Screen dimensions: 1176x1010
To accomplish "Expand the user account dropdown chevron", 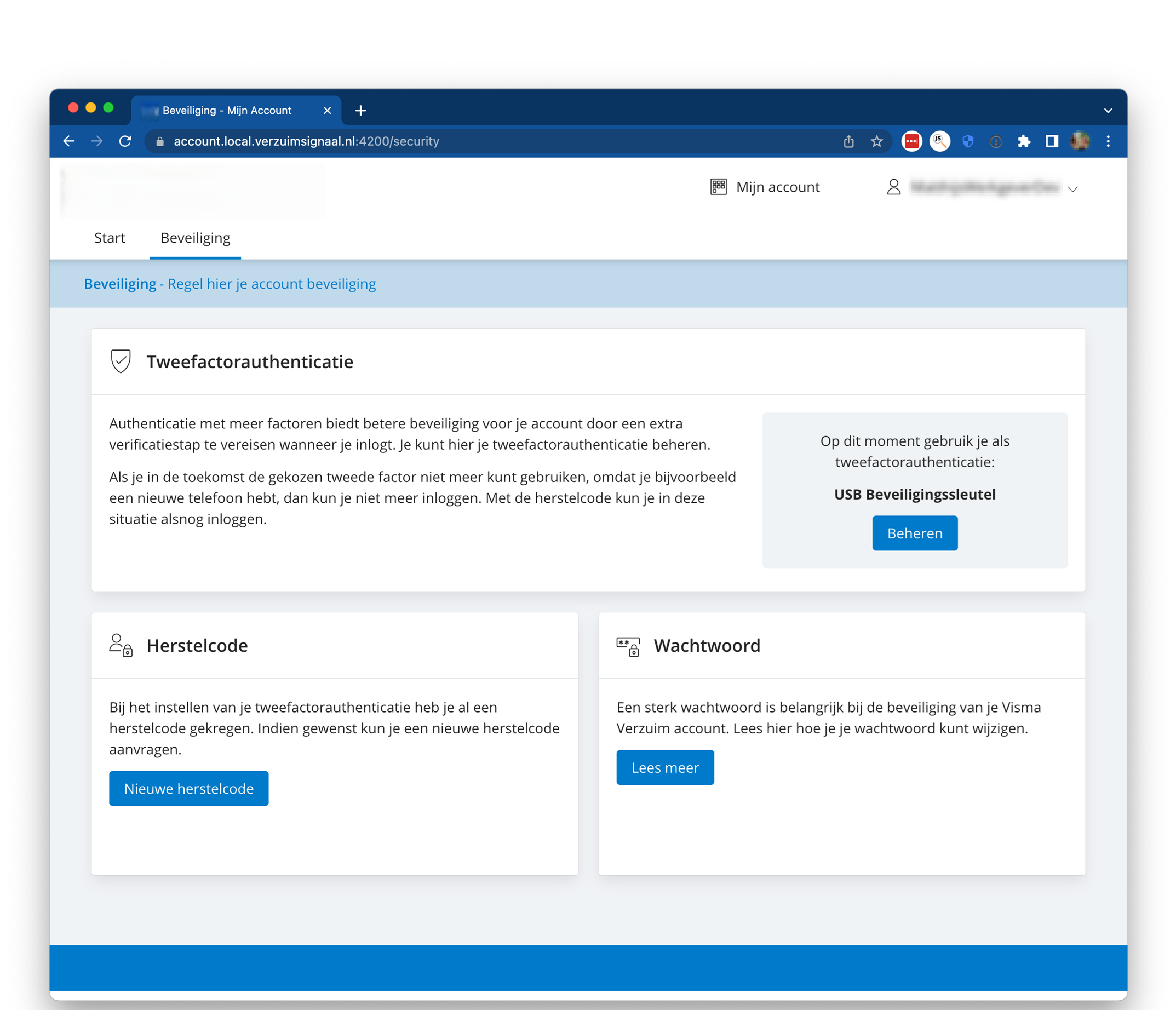I will [1072, 189].
